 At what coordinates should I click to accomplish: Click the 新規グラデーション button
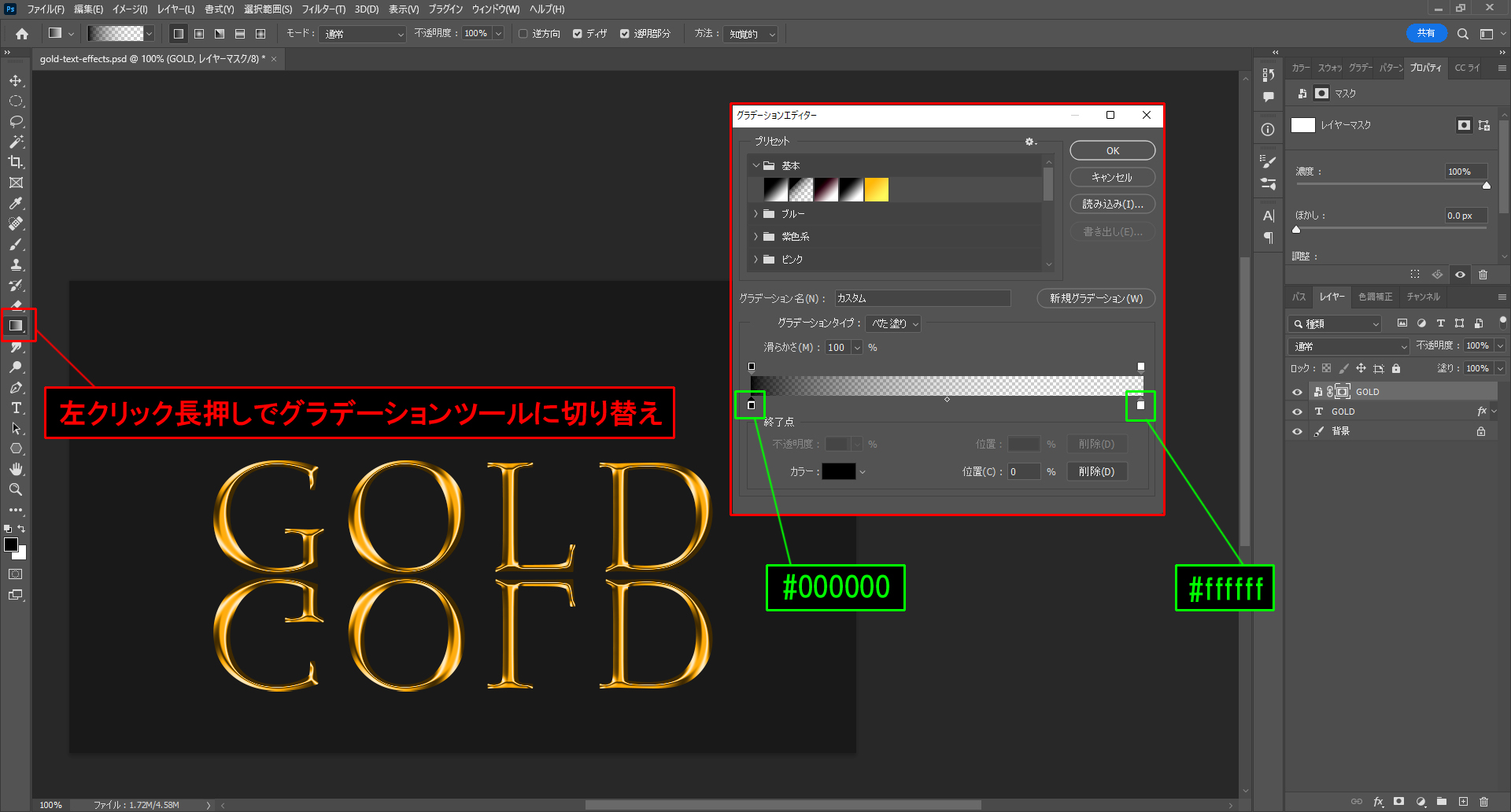click(x=1095, y=298)
